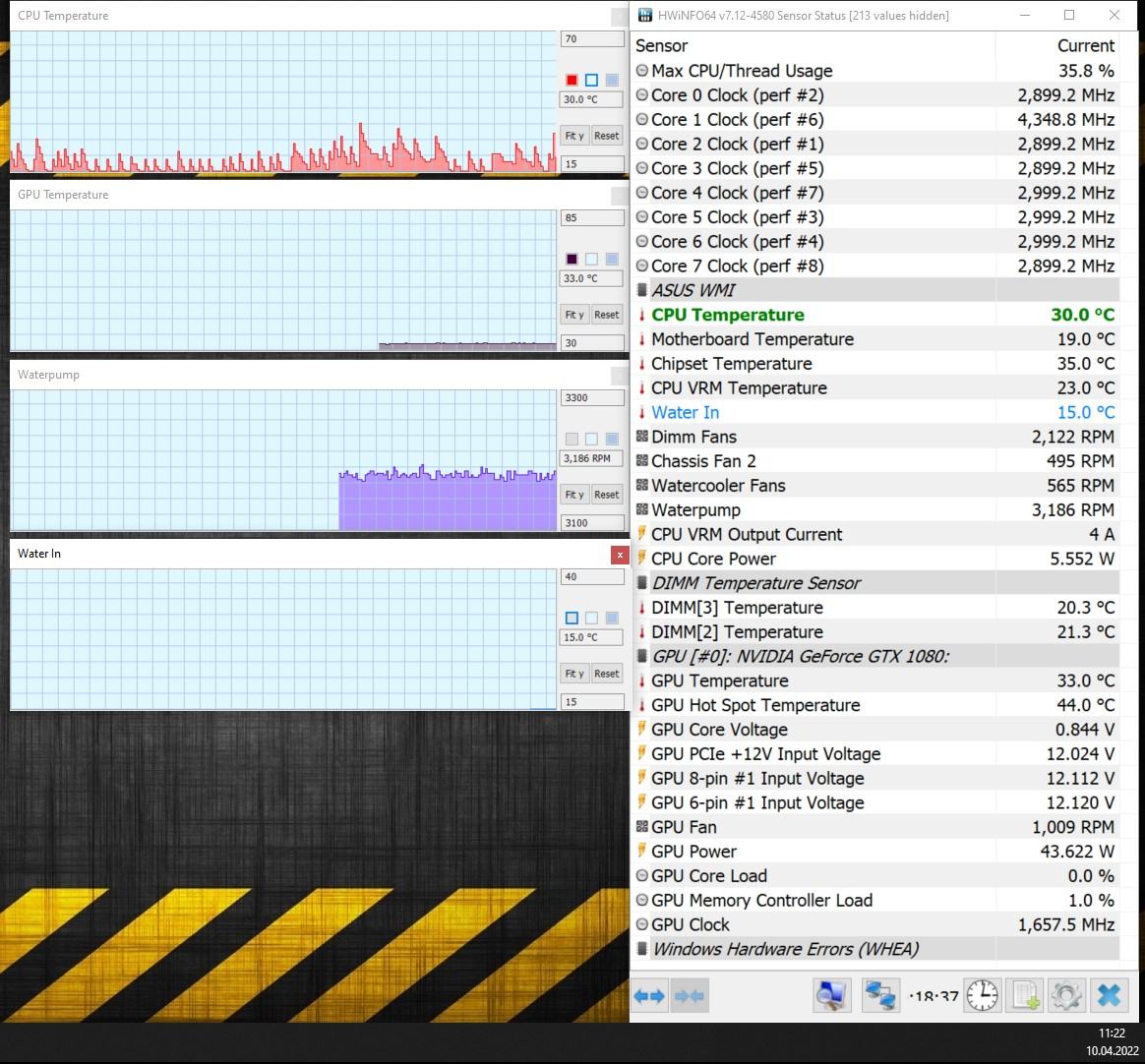The height and width of the screenshot is (1064, 1145).
Task: Edit Waterpump graph min value 3100
Action: coord(592,522)
